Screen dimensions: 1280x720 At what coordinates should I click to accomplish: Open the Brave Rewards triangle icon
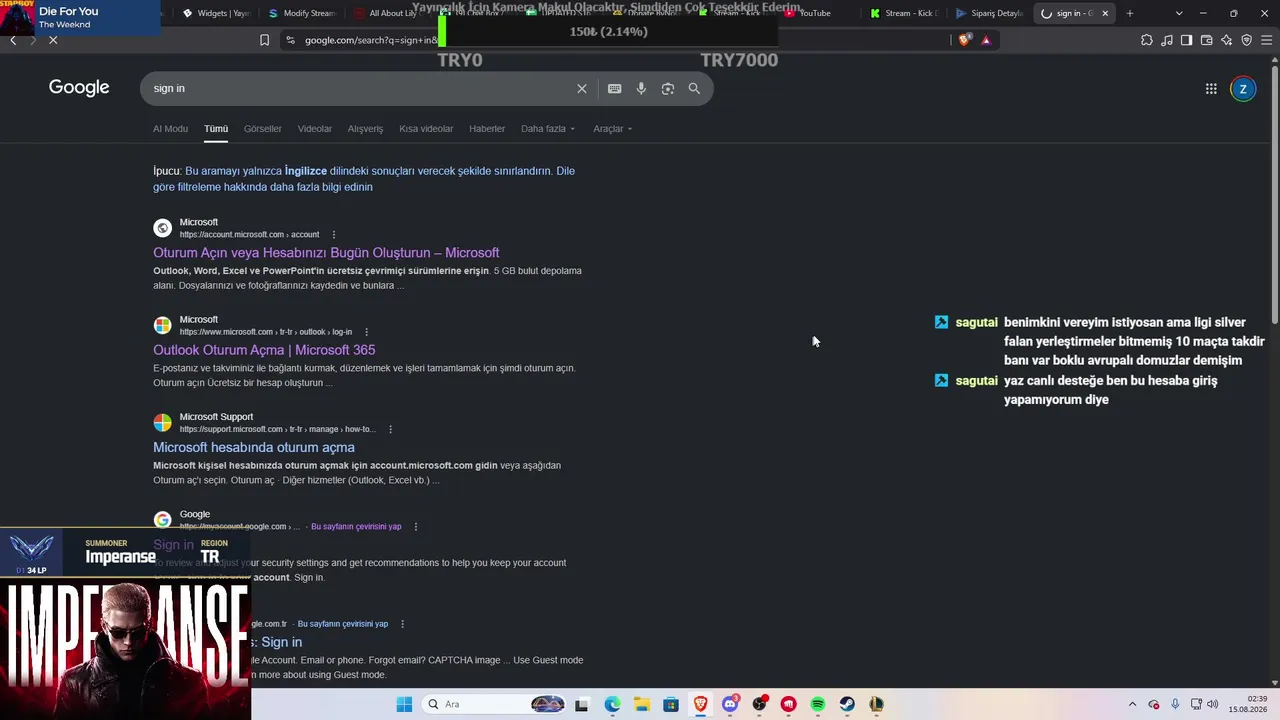pos(986,40)
